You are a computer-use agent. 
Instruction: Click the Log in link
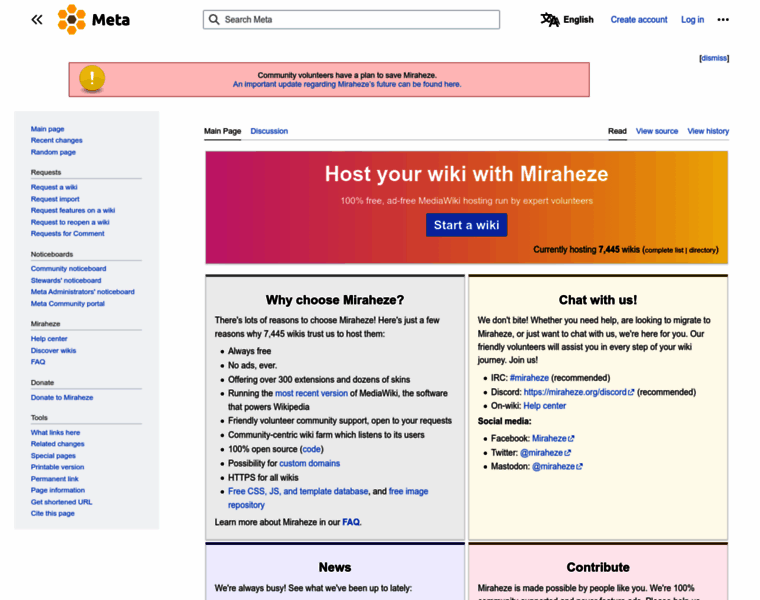(x=692, y=20)
